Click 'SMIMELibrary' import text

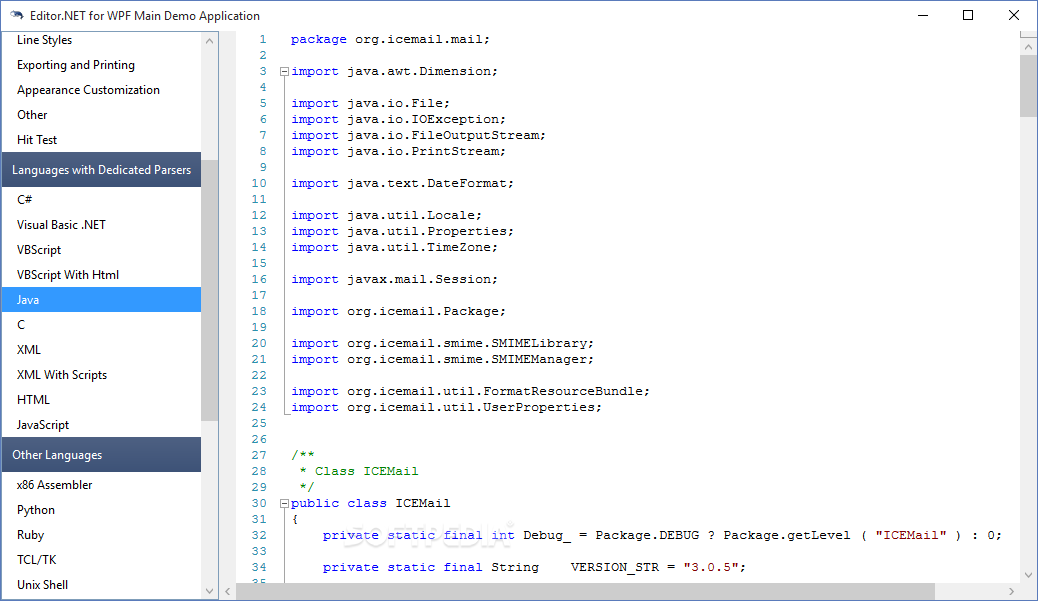(x=540, y=344)
